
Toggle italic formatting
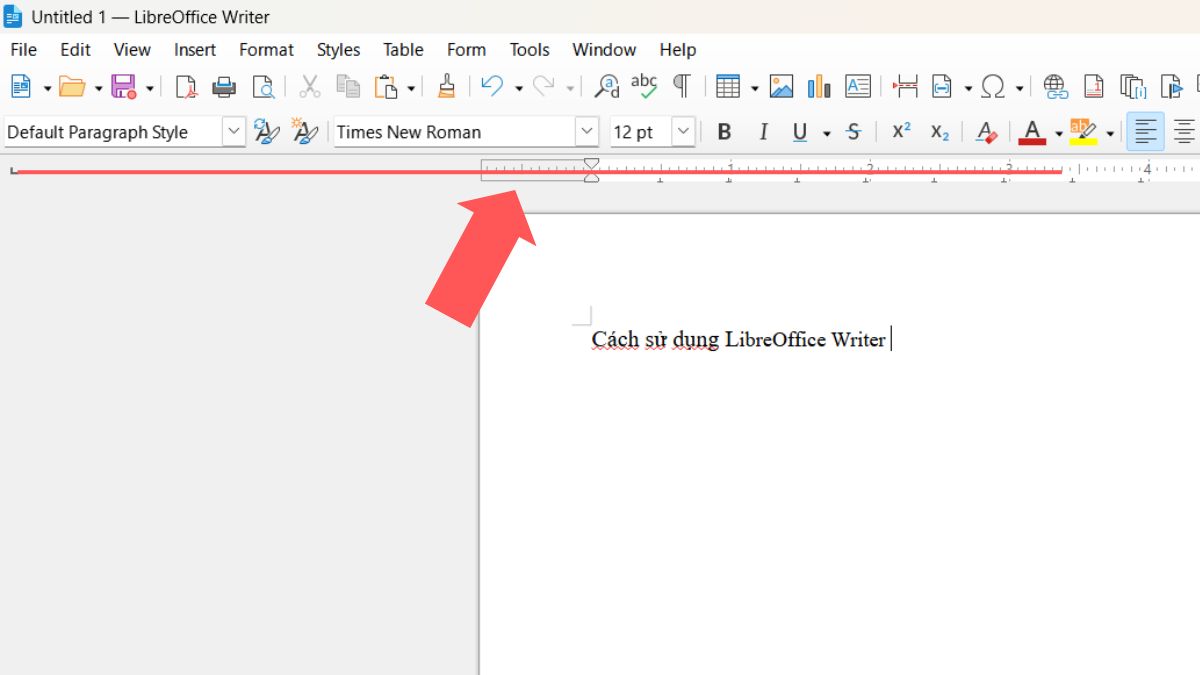point(763,132)
